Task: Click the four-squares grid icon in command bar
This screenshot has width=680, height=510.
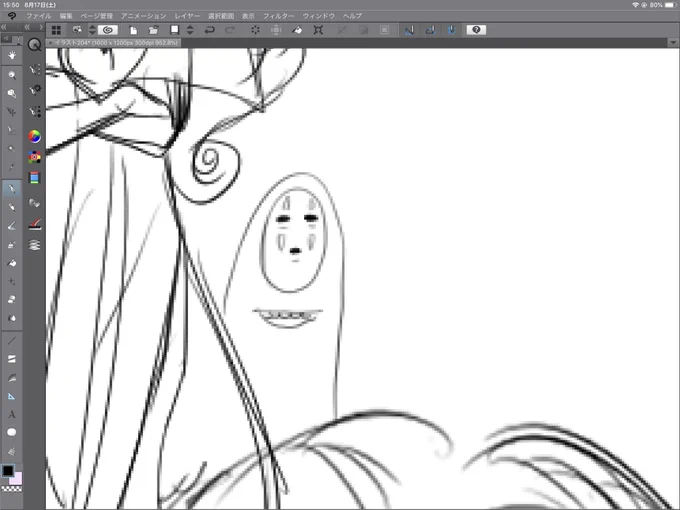Action: click(56, 30)
